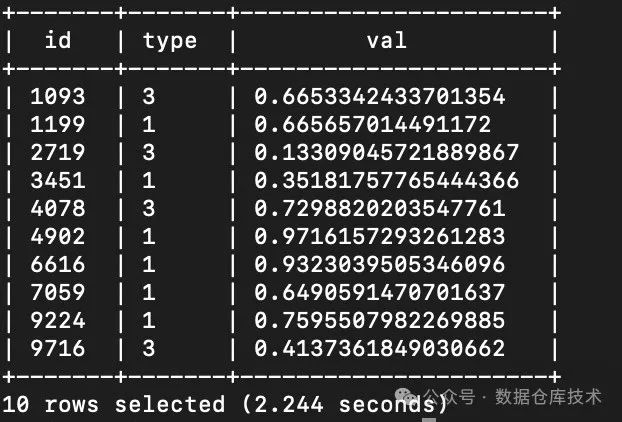Click val 0.665334243701354
This screenshot has height=422, width=622.
click(x=380, y=96)
